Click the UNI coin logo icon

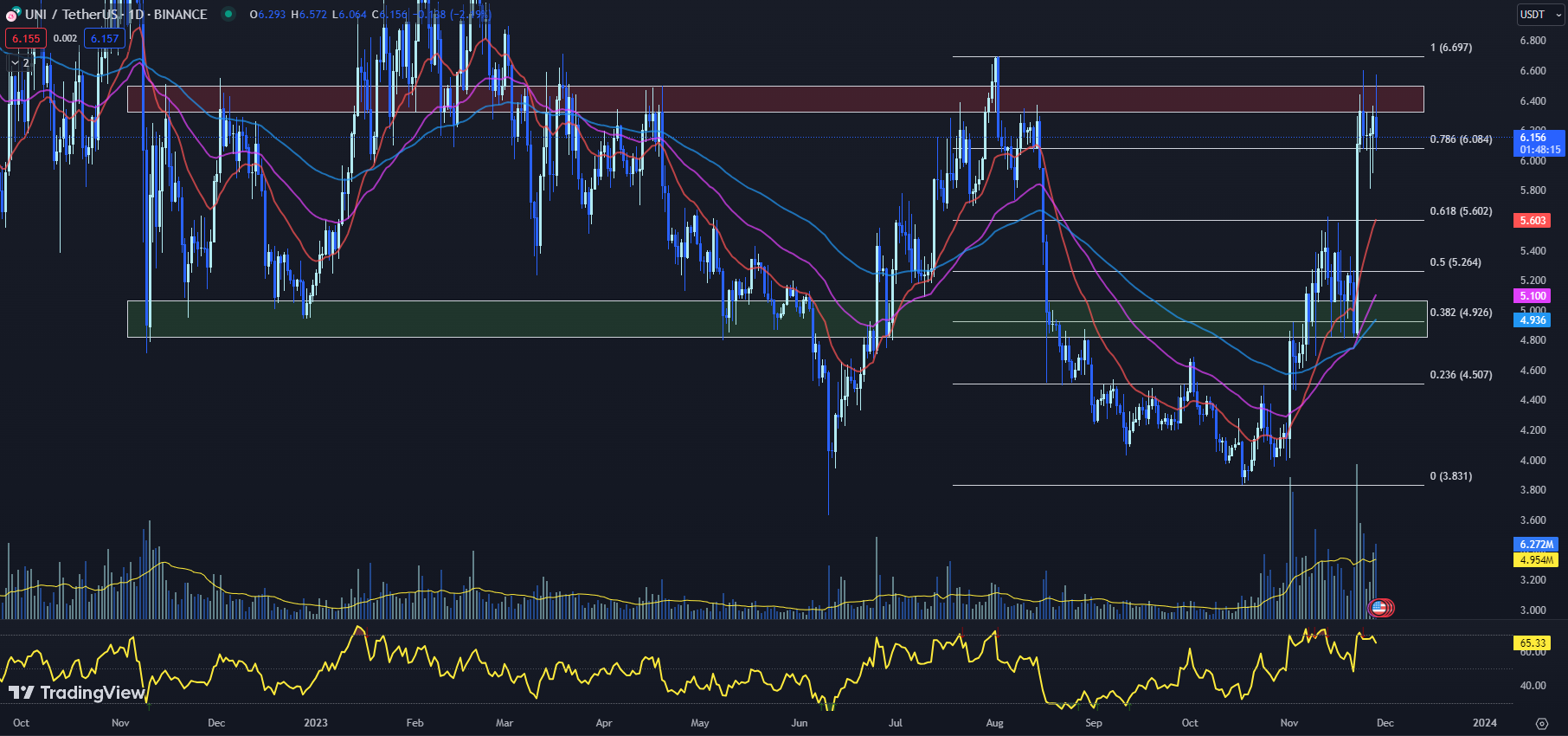pos(12,14)
